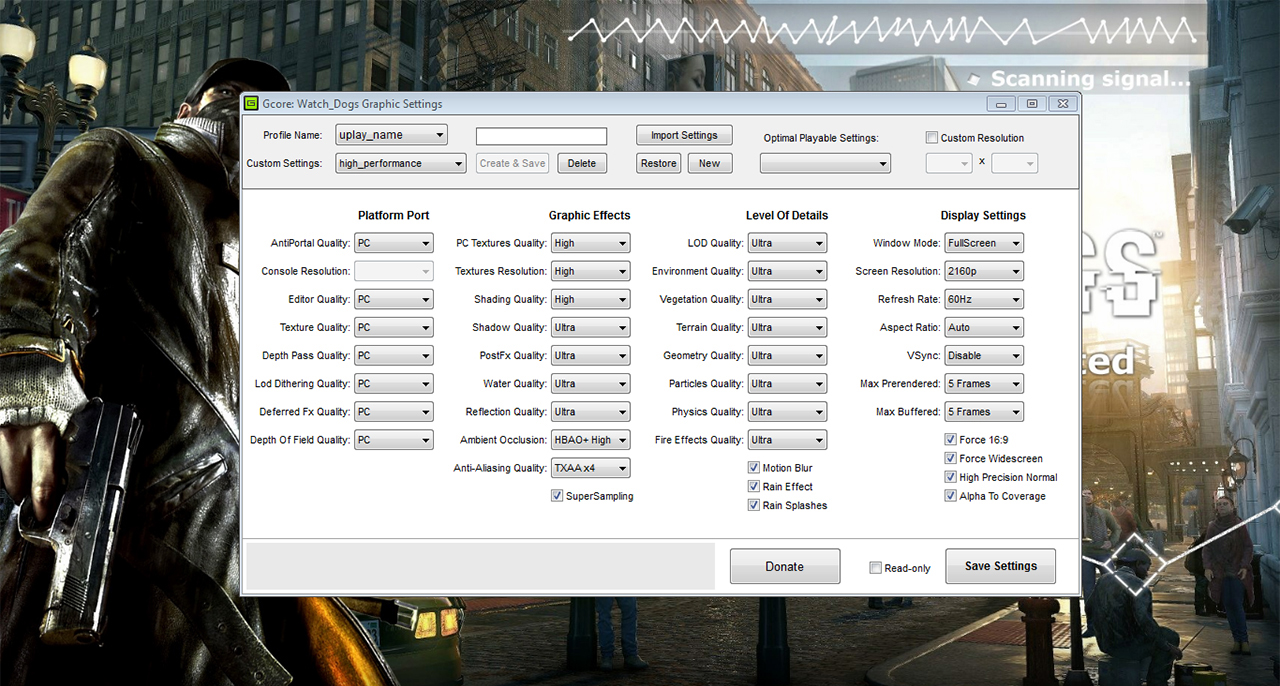Expand the Screen Resolution dropdown
This screenshot has width=1280, height=686.
click(984, 271)
